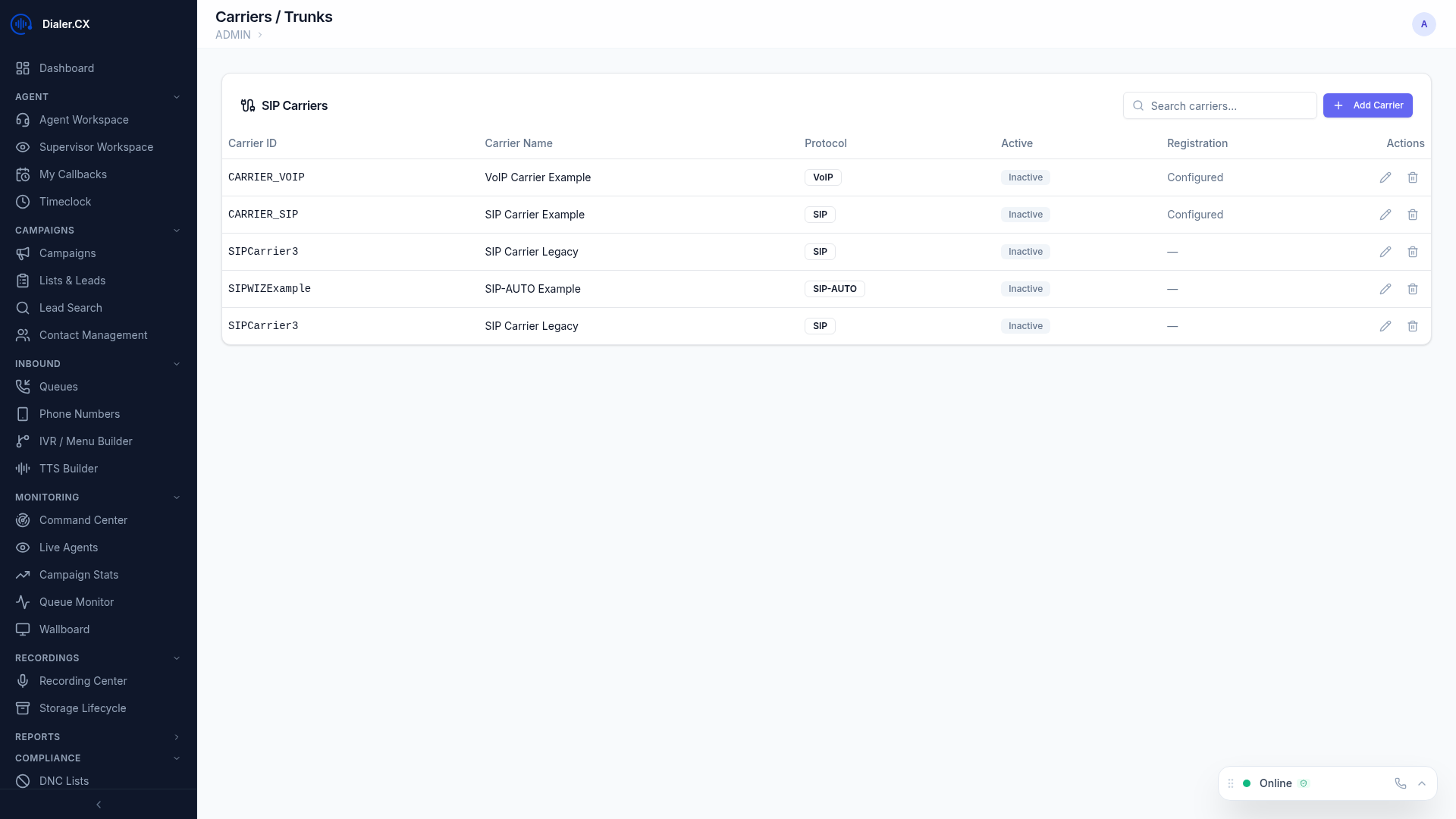Open the Timeclock section
Image resolution: width=1456 pixels, height=819 pixels.
click(65, 202)
